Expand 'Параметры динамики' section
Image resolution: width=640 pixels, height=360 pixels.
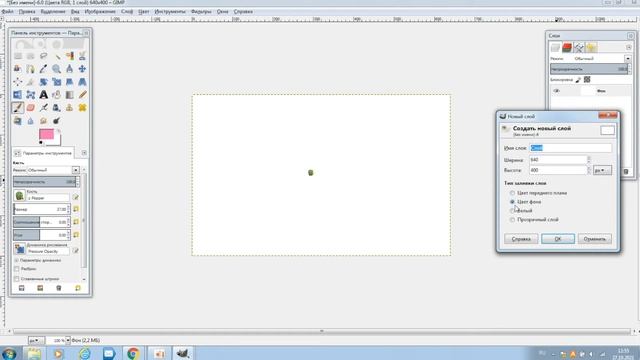pyautogui.click(x=17, y=260)
